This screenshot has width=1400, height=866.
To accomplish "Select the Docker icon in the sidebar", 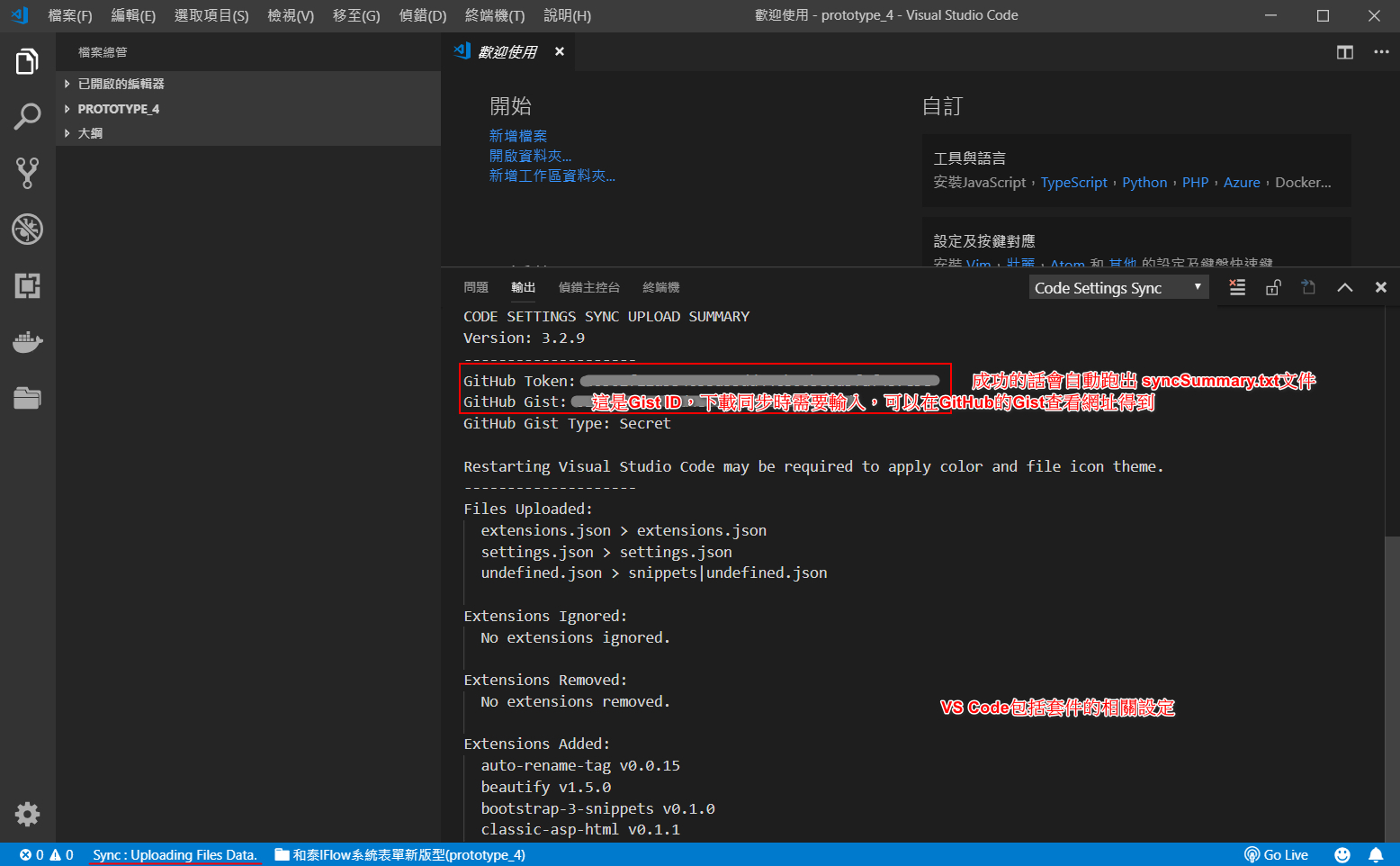I will click(27, 342).
